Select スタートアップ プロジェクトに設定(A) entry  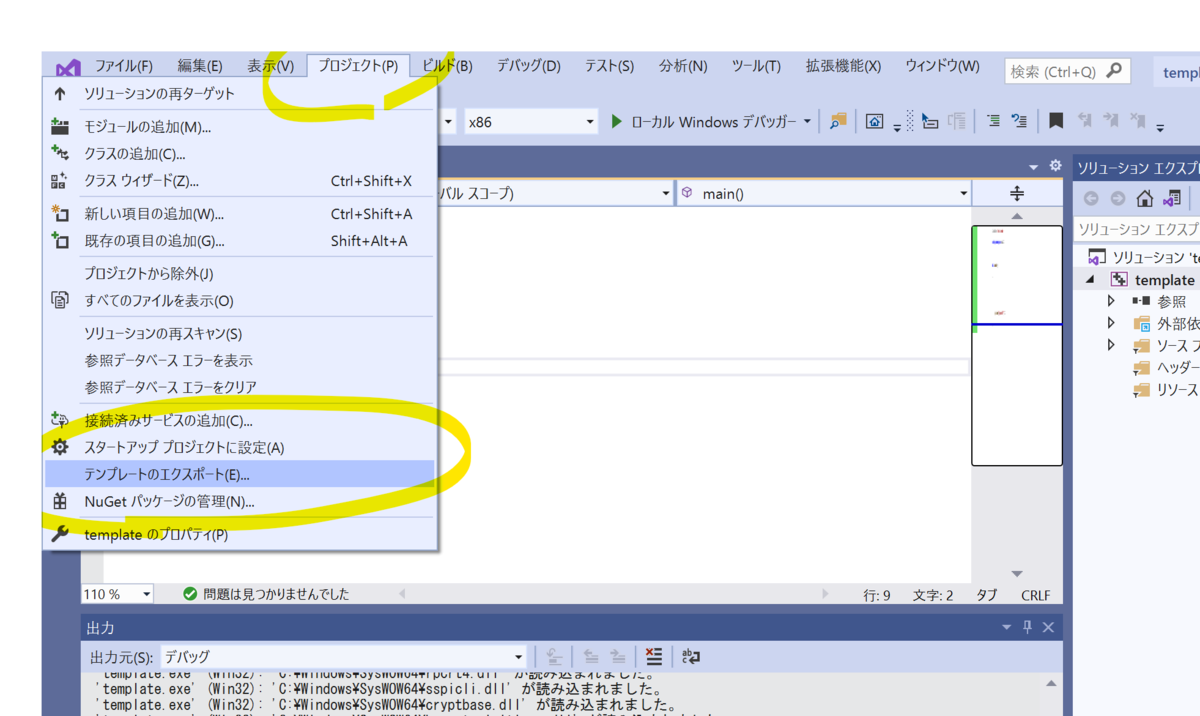240,448
